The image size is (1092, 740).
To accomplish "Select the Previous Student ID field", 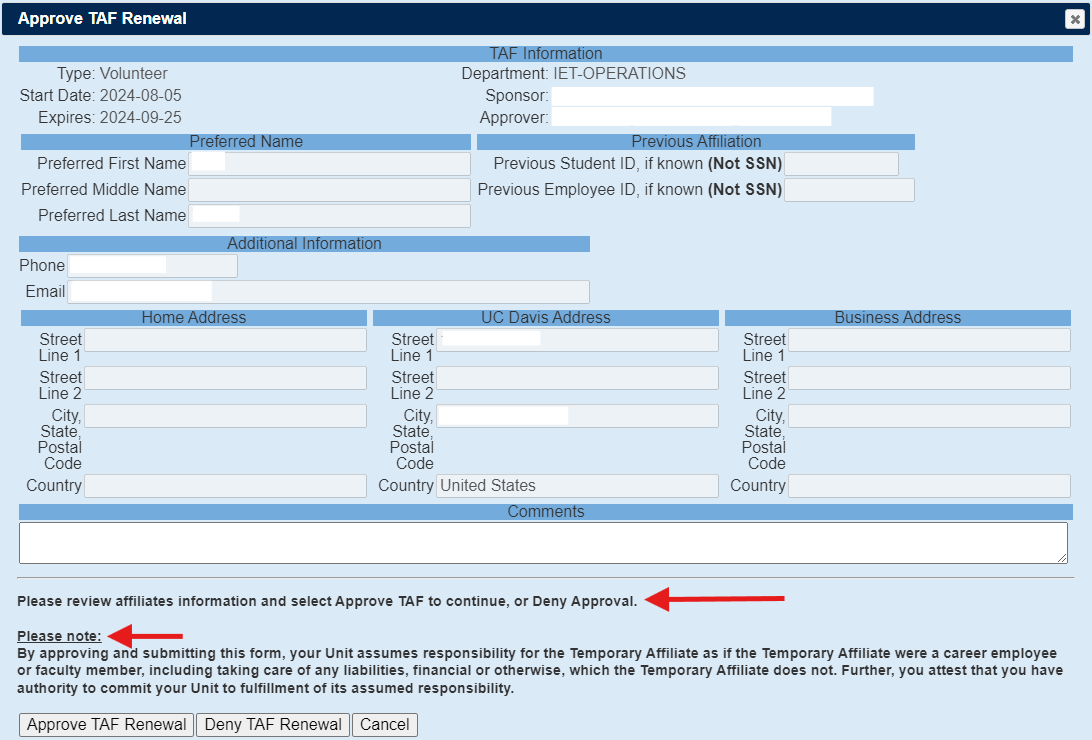I will (x=841, y=164).
